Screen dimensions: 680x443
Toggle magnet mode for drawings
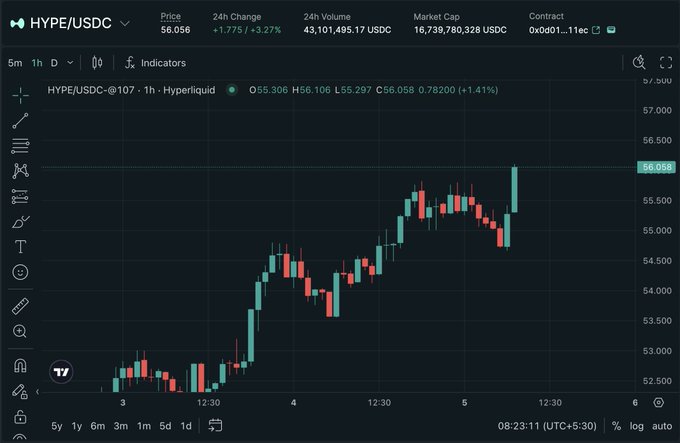tap(20, 366)
